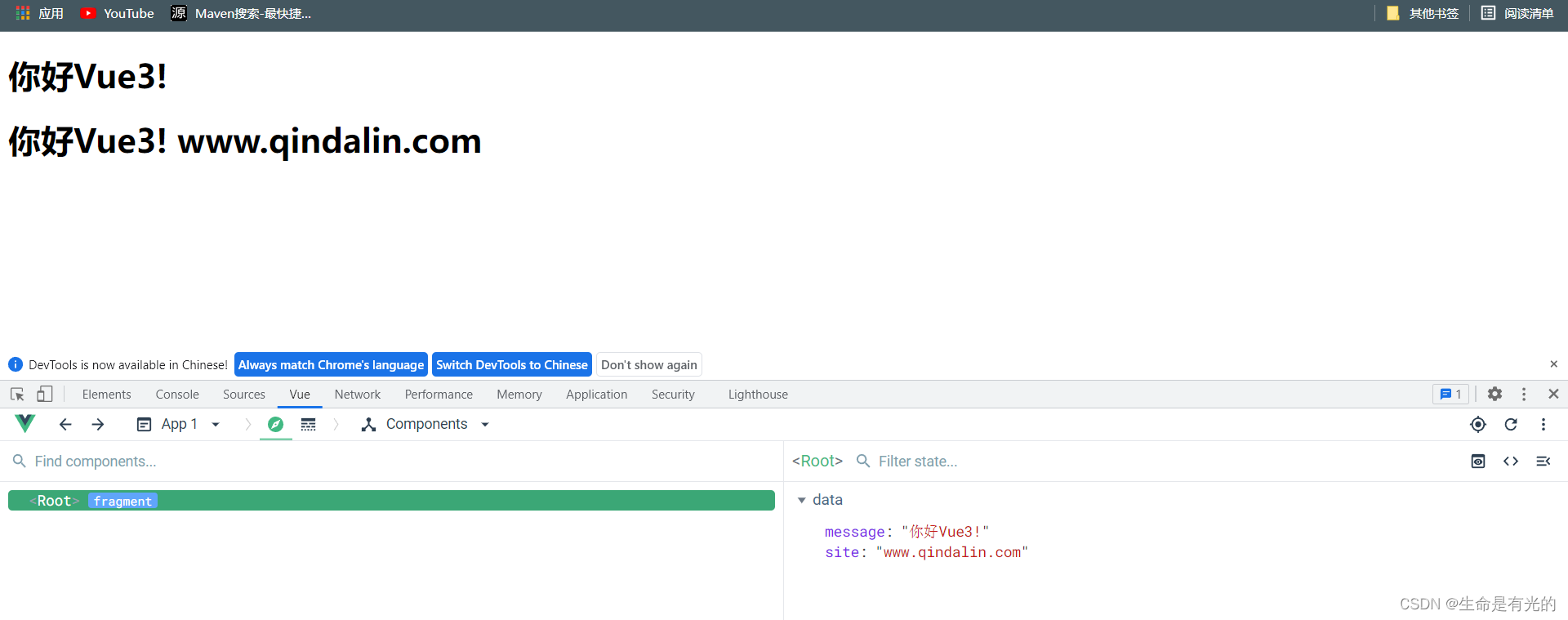
Task: Open the Security tab
Action: (x=673, y=394)
